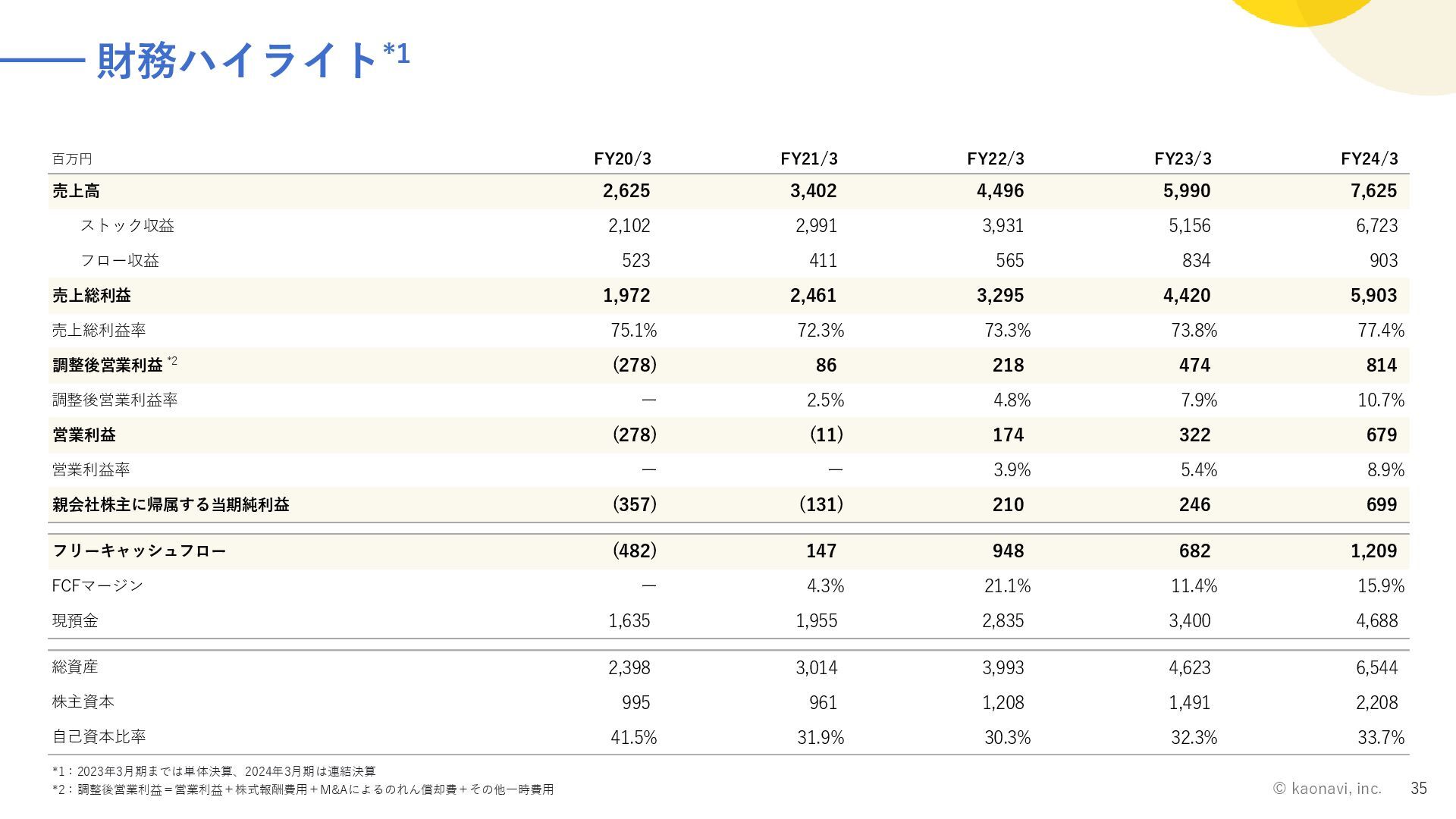Click the 営業利益率 row label
Viewport: 1456px width, 819px height.
coord(91,470)
